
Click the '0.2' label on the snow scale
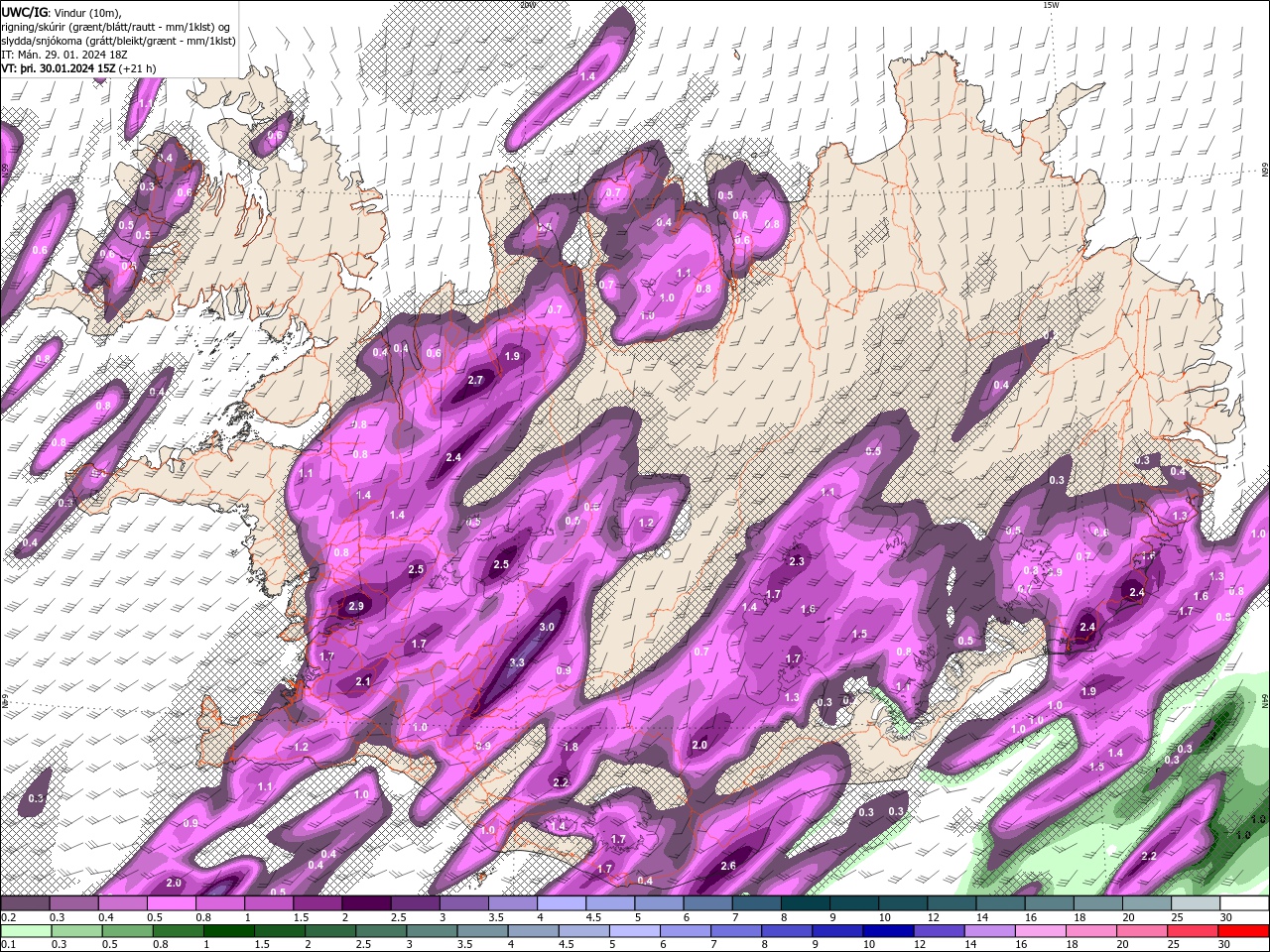(8, 917)
